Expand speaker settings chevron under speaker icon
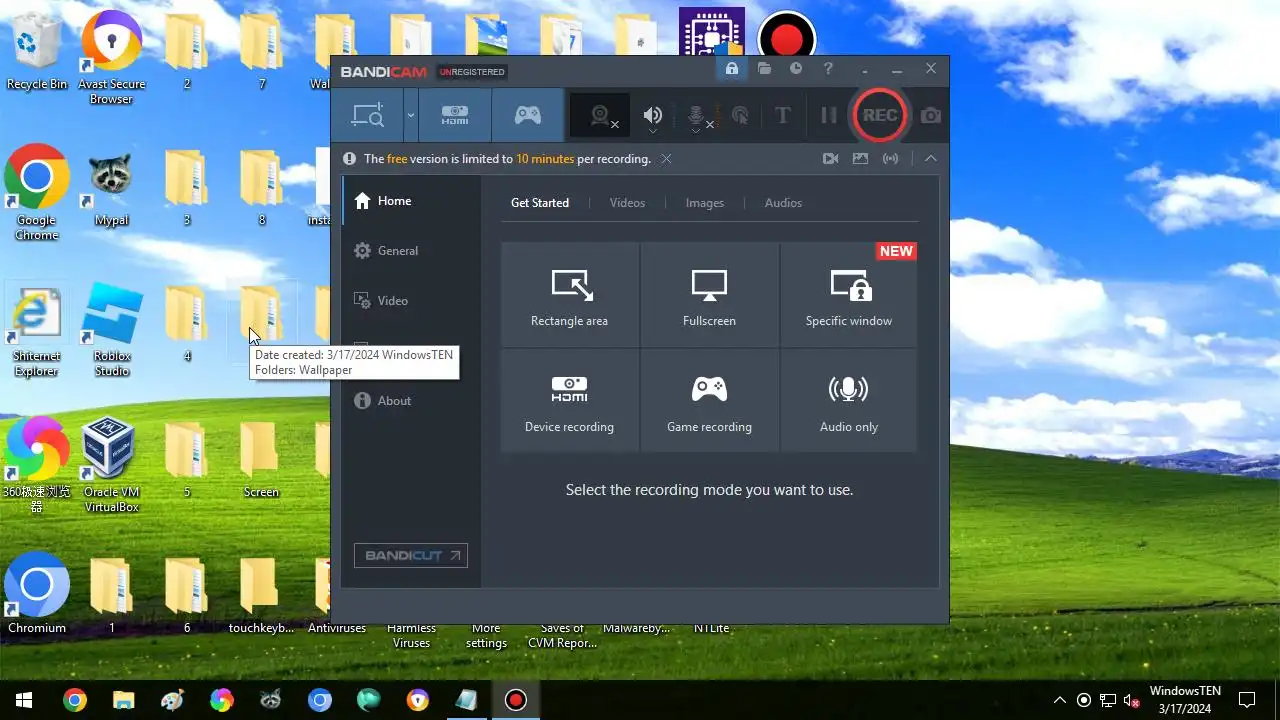The image size is (1280, 720). (x=653, y=131)
